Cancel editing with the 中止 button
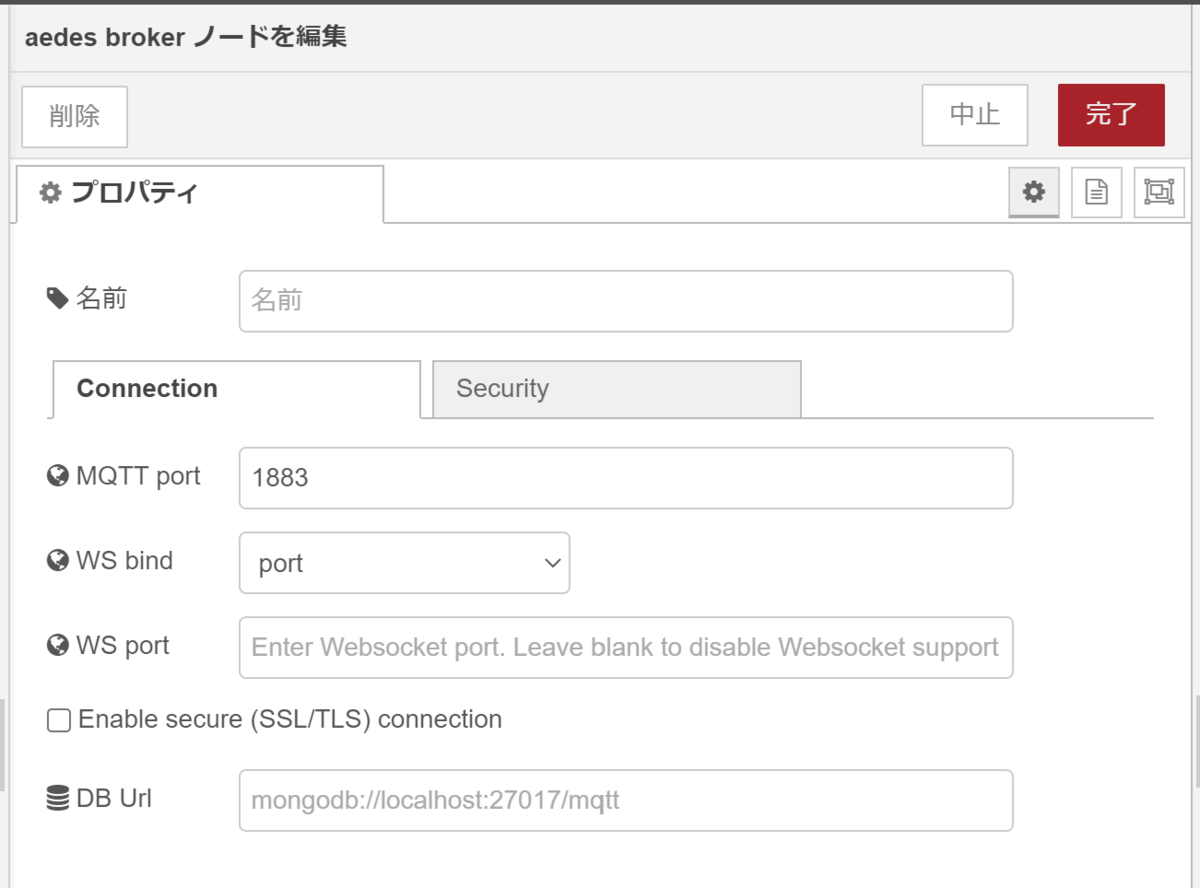Screen dimensions: 1200x888 974,115
